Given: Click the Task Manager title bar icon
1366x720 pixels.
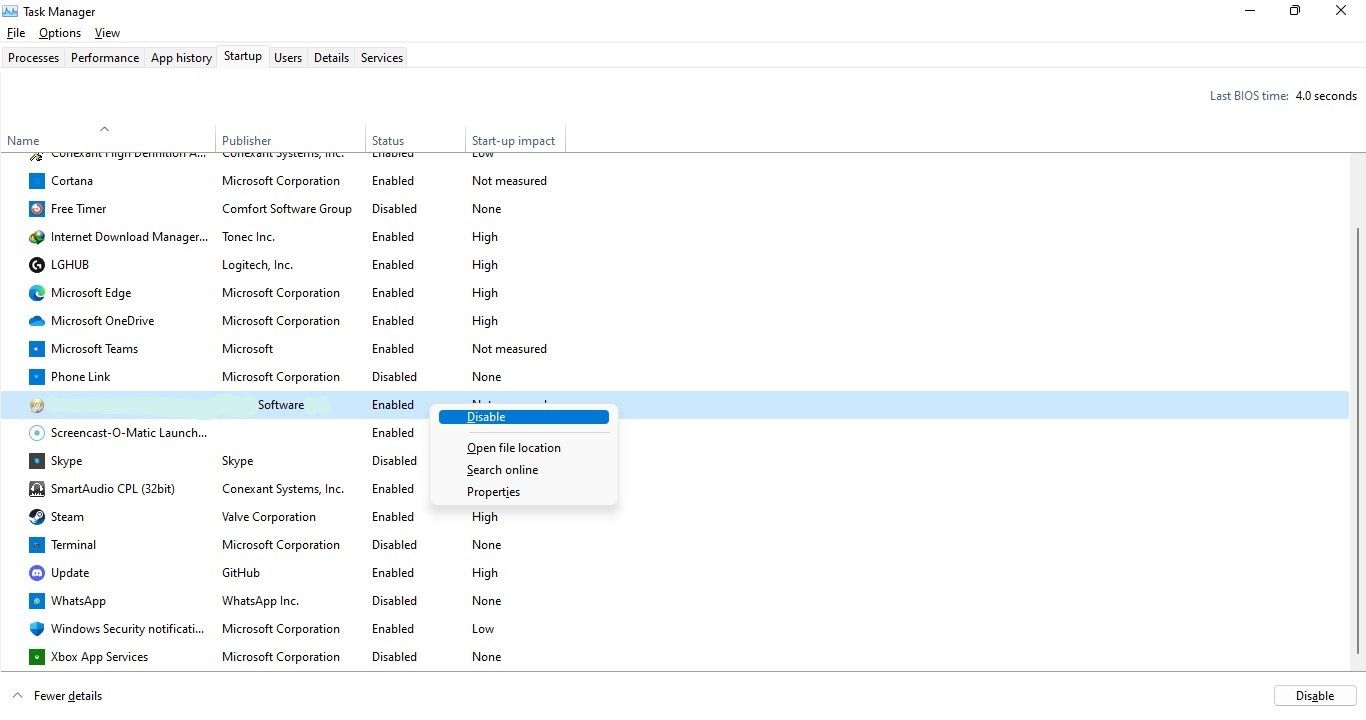Looking at the screenshot, I should [x=10, y=11].
